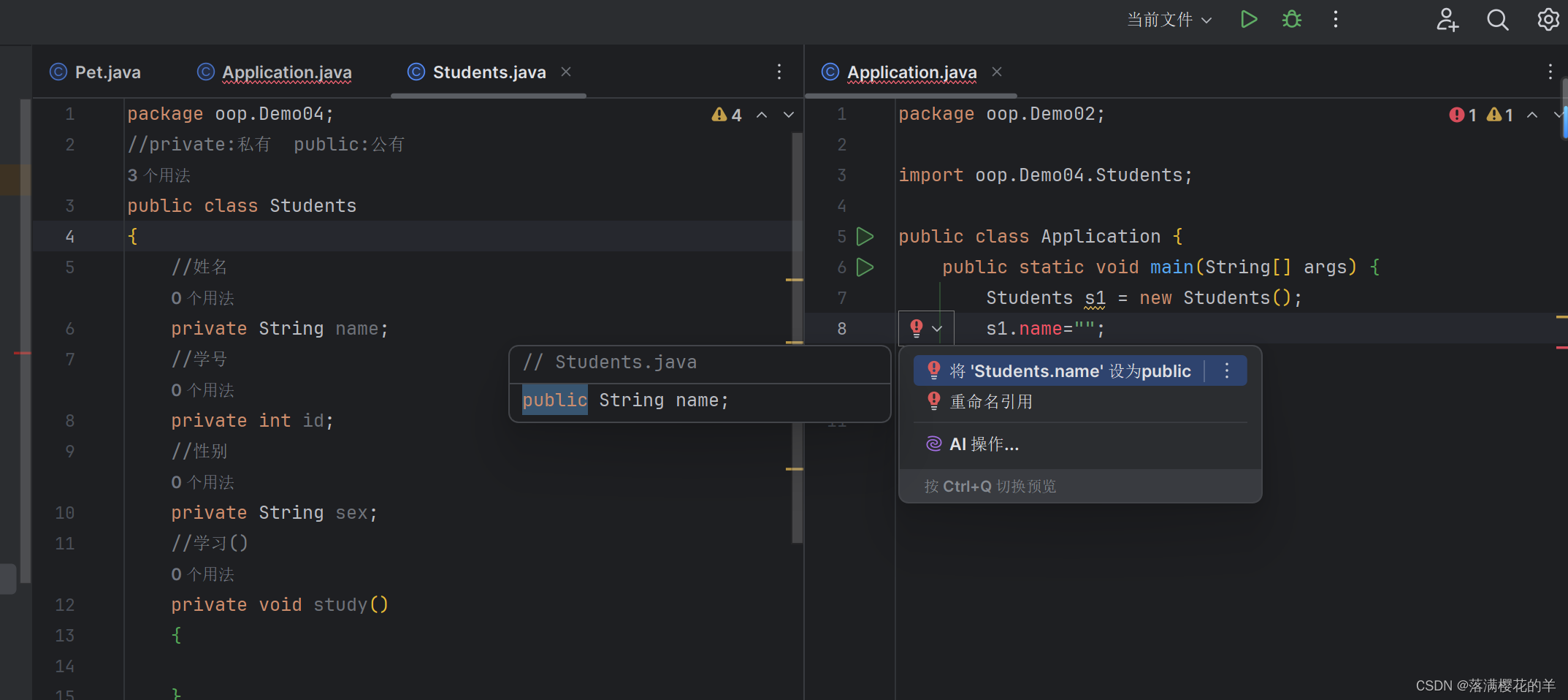Click 'public class Students' declaration
Viewport: 1568px width, 700px height.
[x=242, y=206]
